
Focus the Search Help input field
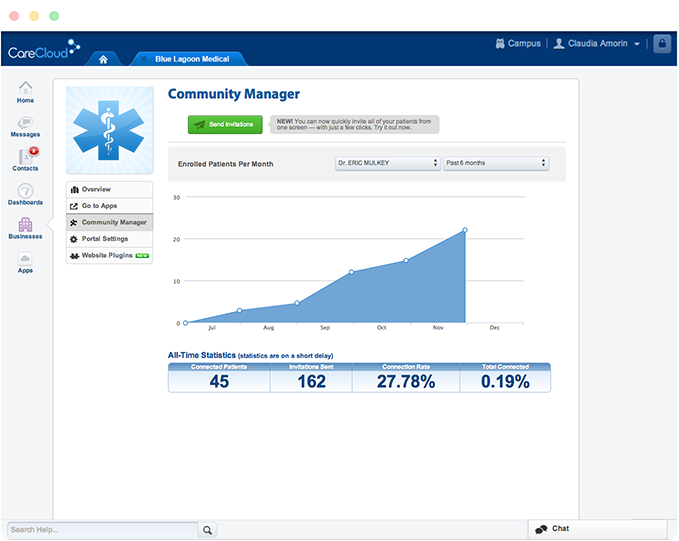pos(103,530)
